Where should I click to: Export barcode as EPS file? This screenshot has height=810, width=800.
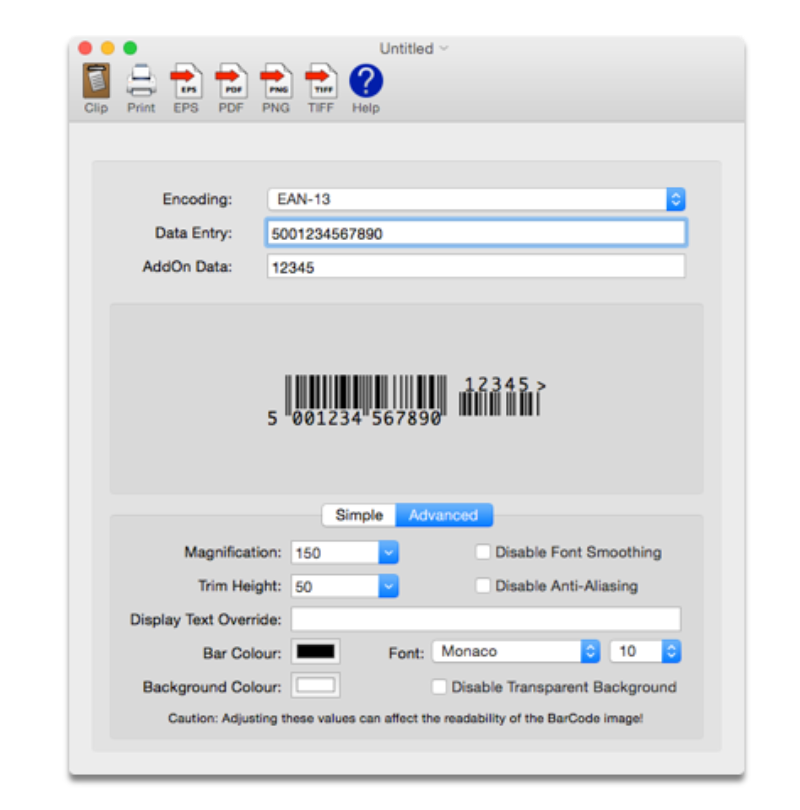pyautogui.click(x=186, y=82)
